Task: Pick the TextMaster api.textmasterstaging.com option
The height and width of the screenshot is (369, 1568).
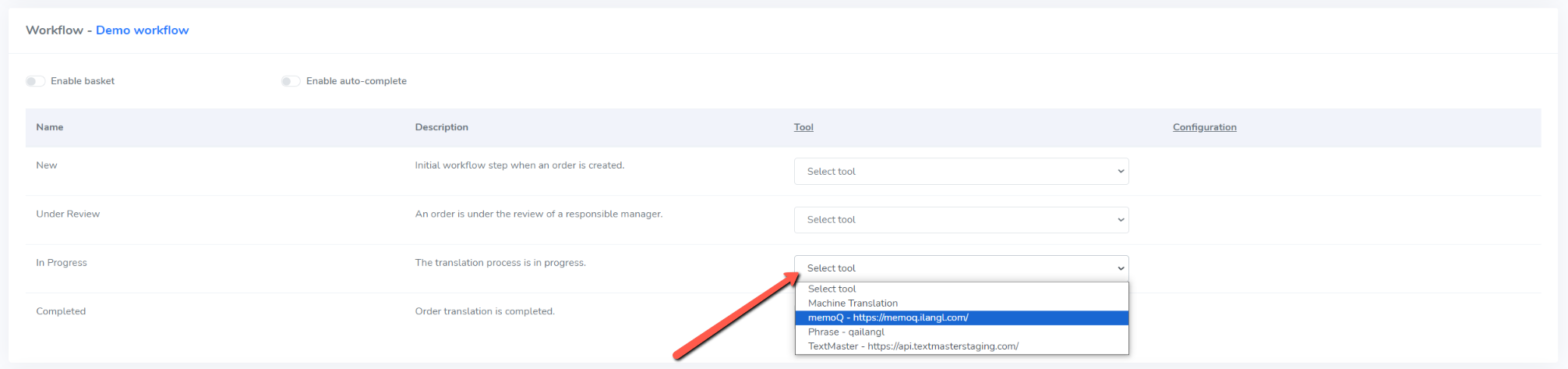Action: tap(962, 346)
